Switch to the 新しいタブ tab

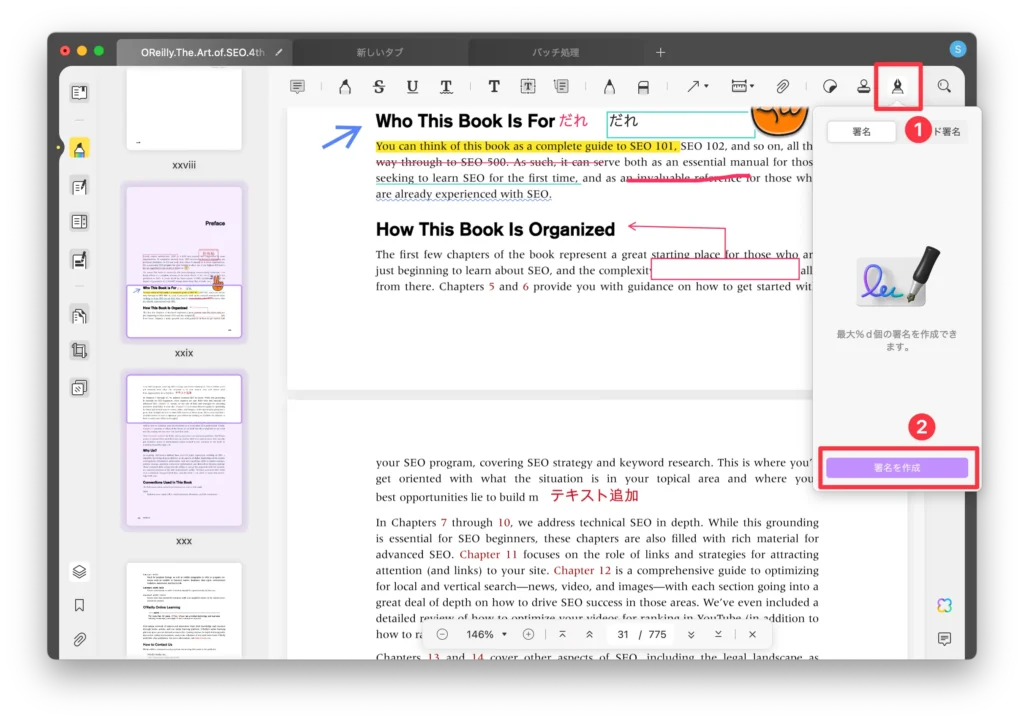point(379,52)
